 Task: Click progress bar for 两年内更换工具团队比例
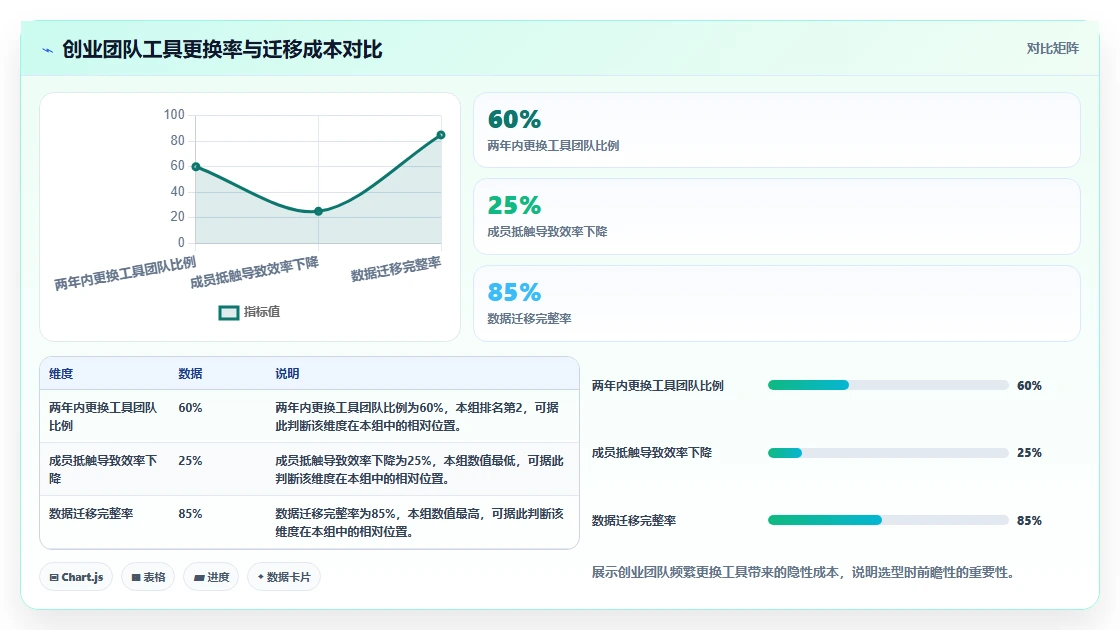tap(888, 385)
